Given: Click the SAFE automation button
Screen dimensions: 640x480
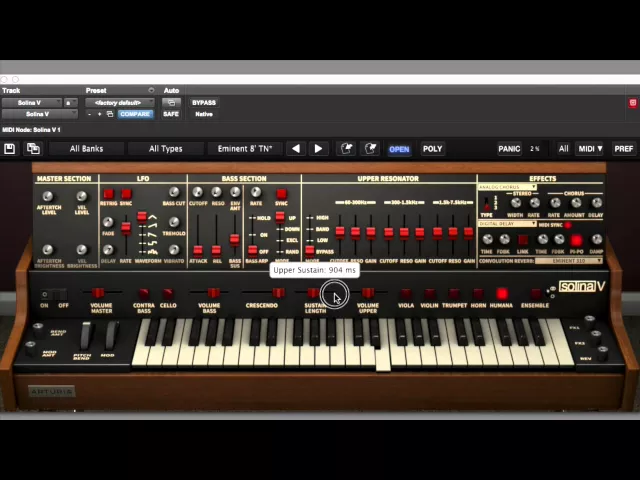Looking at the screenshot, I should (171, 114).
